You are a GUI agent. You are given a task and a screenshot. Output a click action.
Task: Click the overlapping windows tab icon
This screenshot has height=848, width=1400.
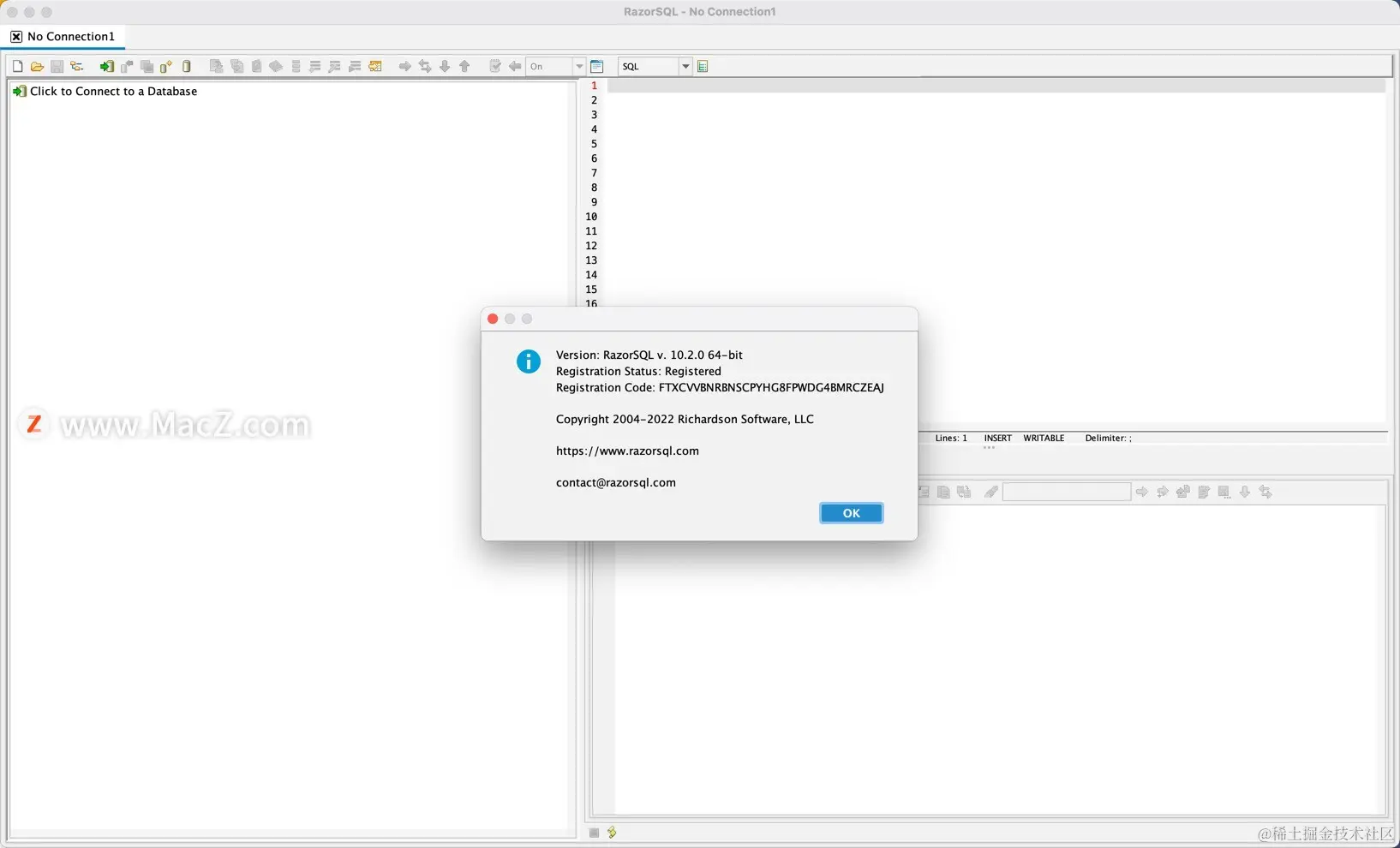pos(147,66)
